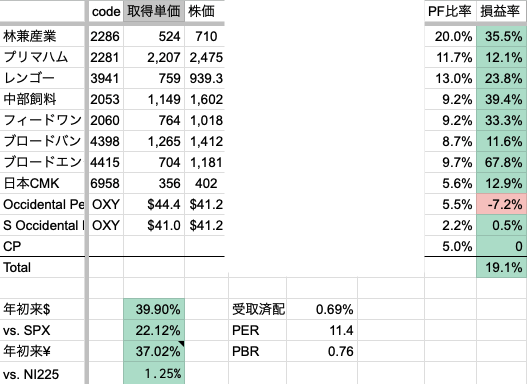The height and width of the screenshot is (384, 527).
Task: Select the total 19.1% cell
Action: click(x=501, y=267)
